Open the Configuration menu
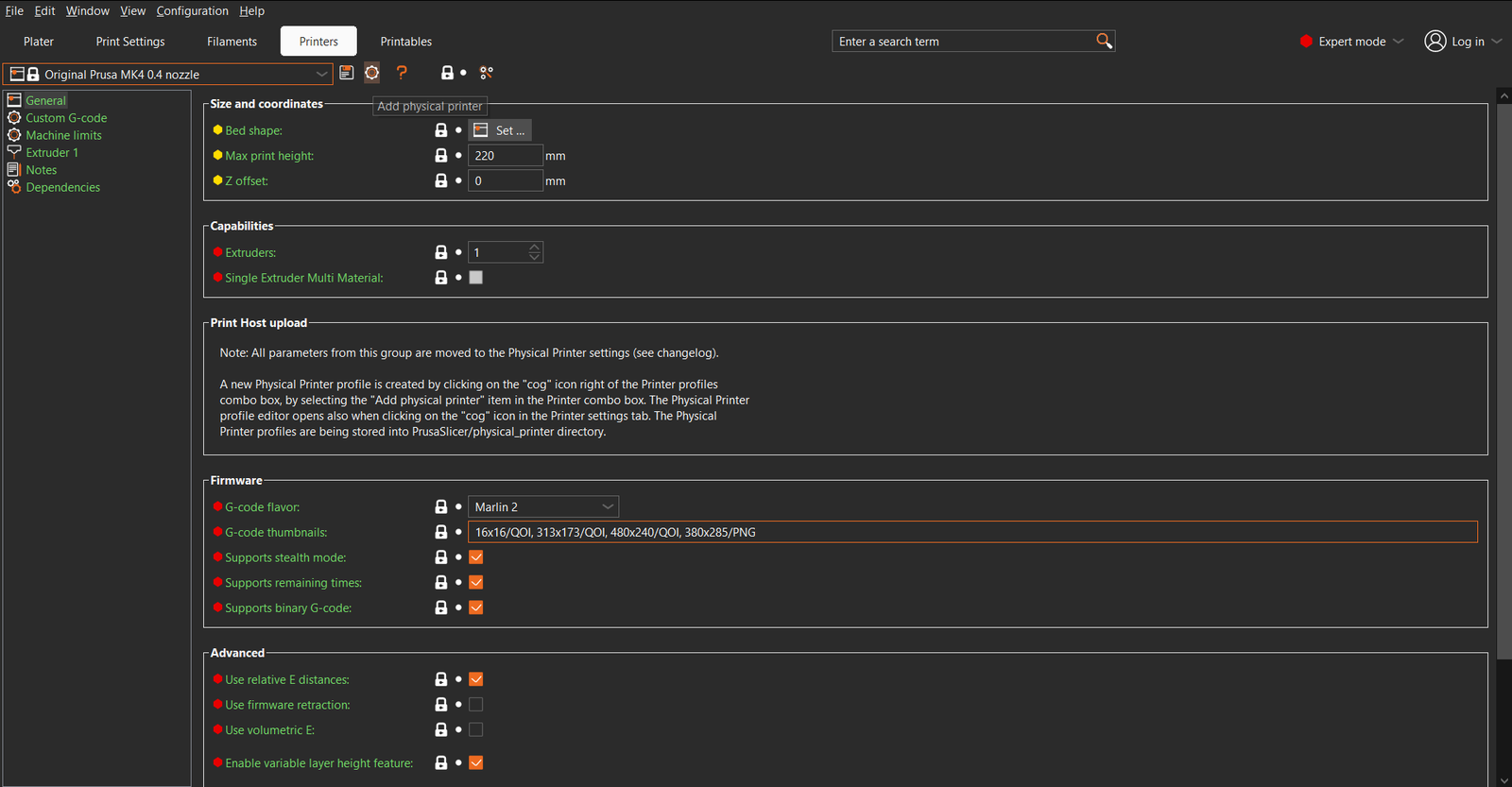 coord(193,11)
